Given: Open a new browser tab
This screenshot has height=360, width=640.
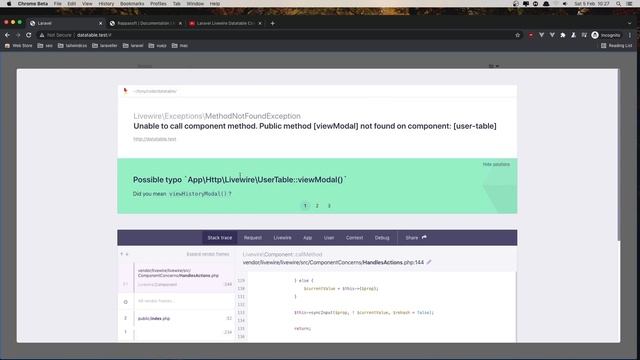Looking at the screenshot, I should pyautogui.click(x=272, y=23).
